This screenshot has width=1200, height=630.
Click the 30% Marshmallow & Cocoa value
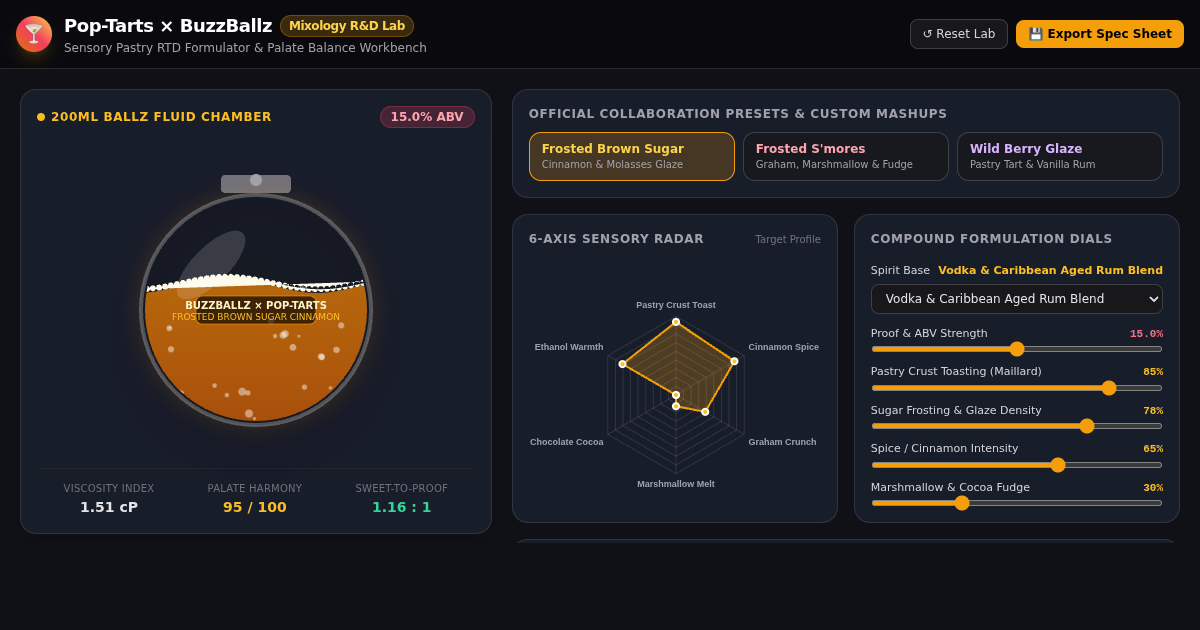click(1153, 488)
